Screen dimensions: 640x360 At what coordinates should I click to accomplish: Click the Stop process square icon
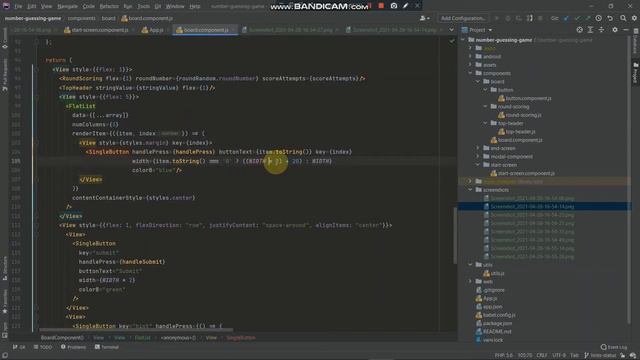coord(540,18)
